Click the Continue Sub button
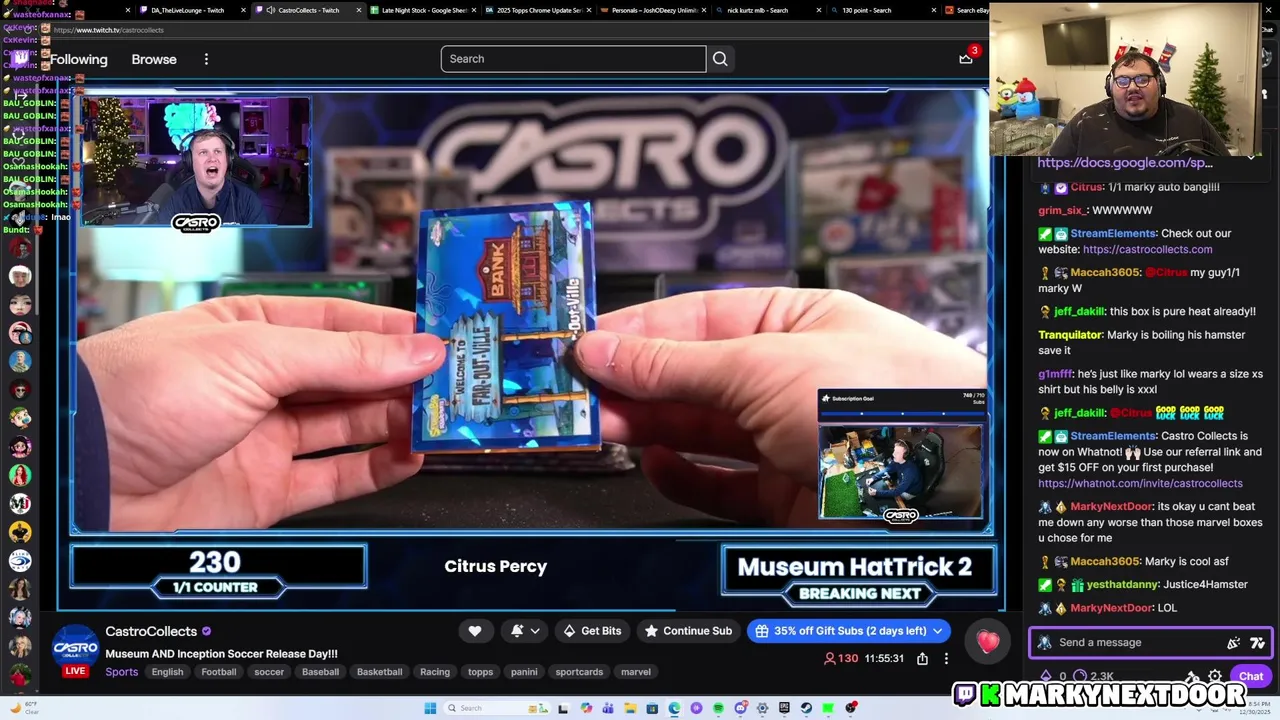 (688, 631)
